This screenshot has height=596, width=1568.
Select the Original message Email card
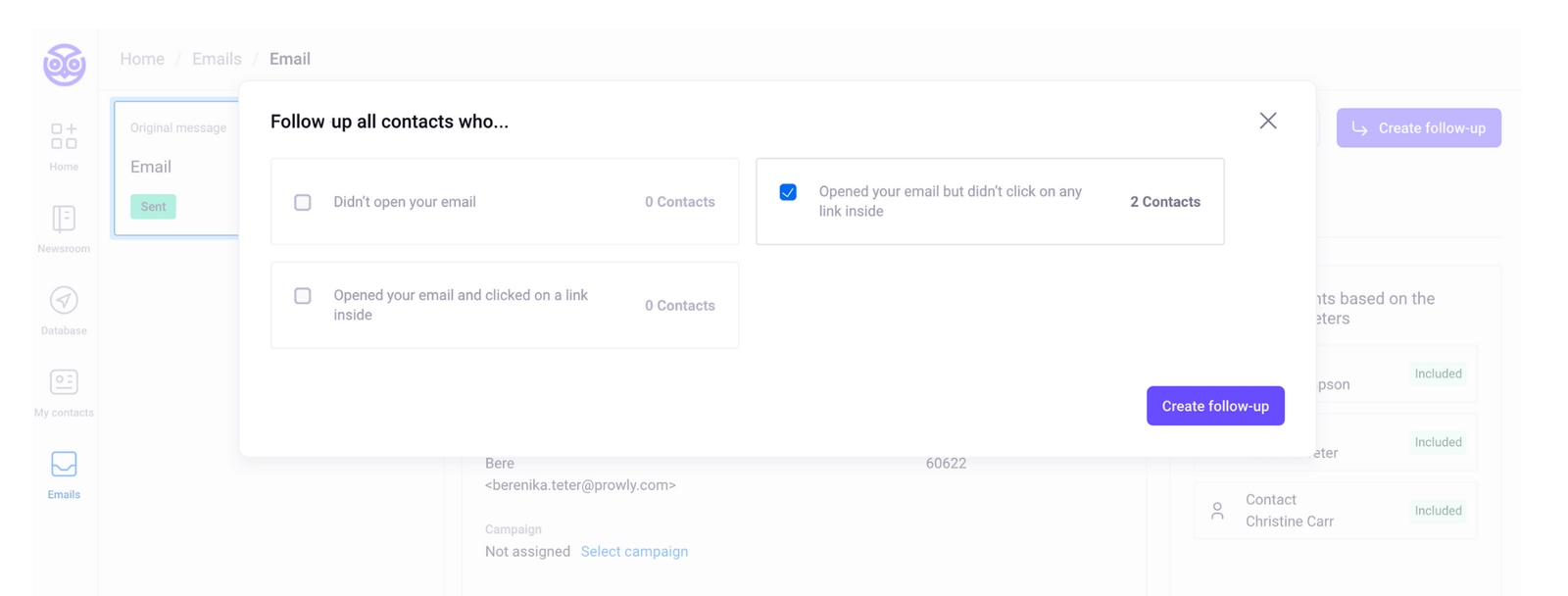[x=176, y=167]
